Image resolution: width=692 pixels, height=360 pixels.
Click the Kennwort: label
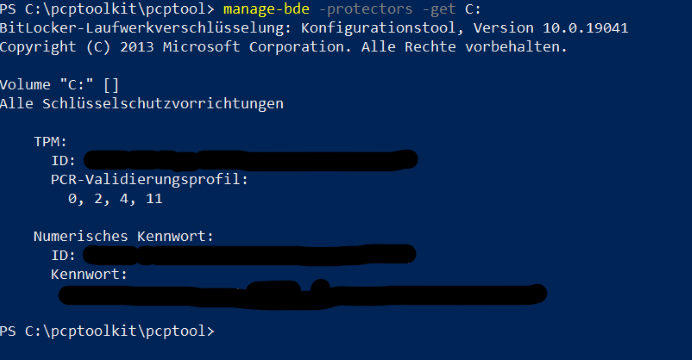pos(89,274)
